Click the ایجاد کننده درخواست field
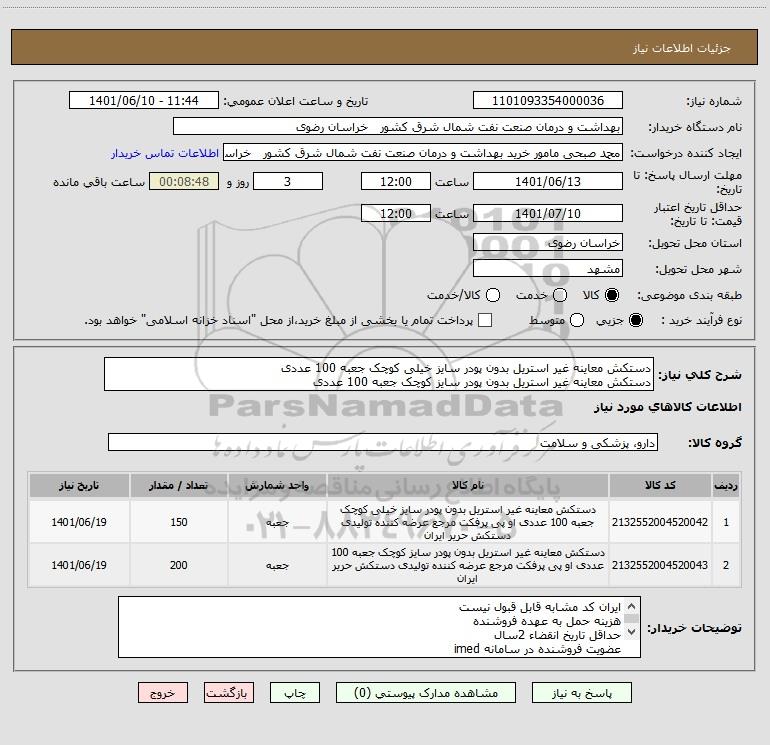This screenshot has height=745, width=770. (x=423, y=152)
